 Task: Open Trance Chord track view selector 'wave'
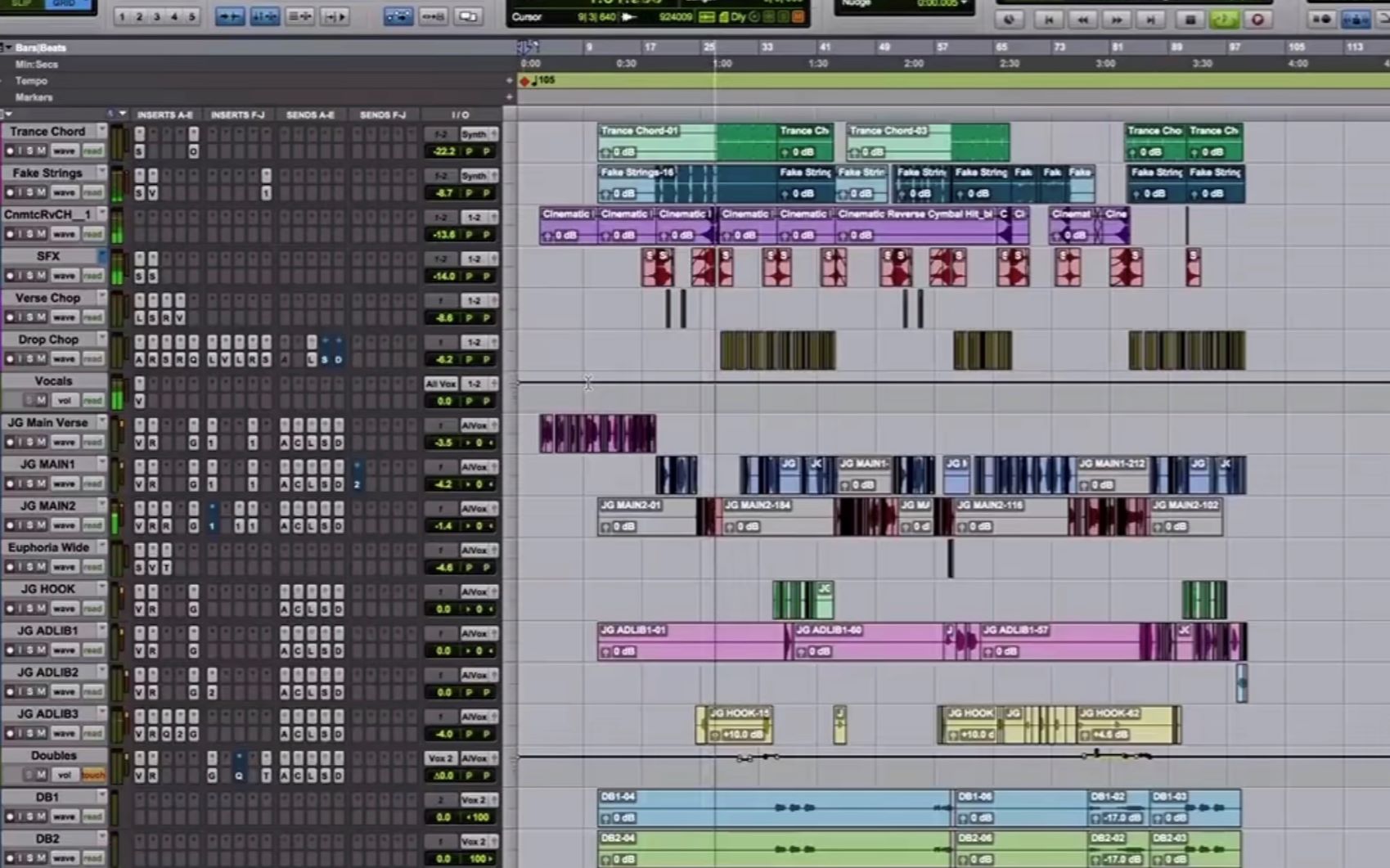coord(64,151)
